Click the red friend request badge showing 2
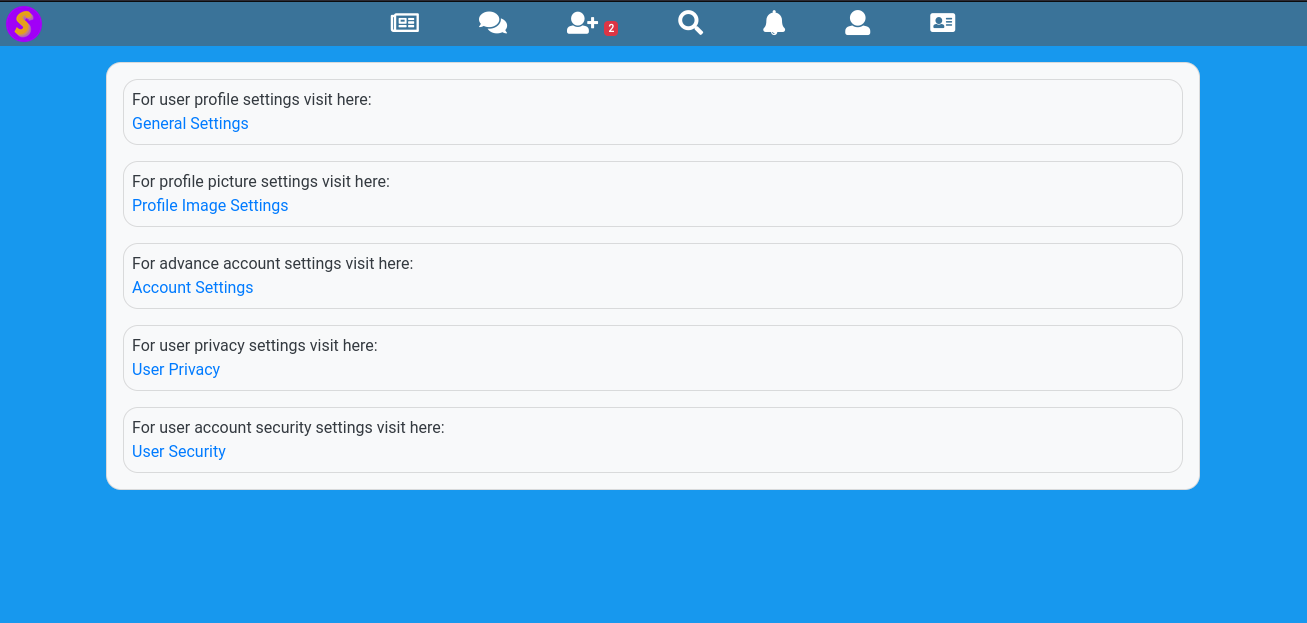 point(611,29)
